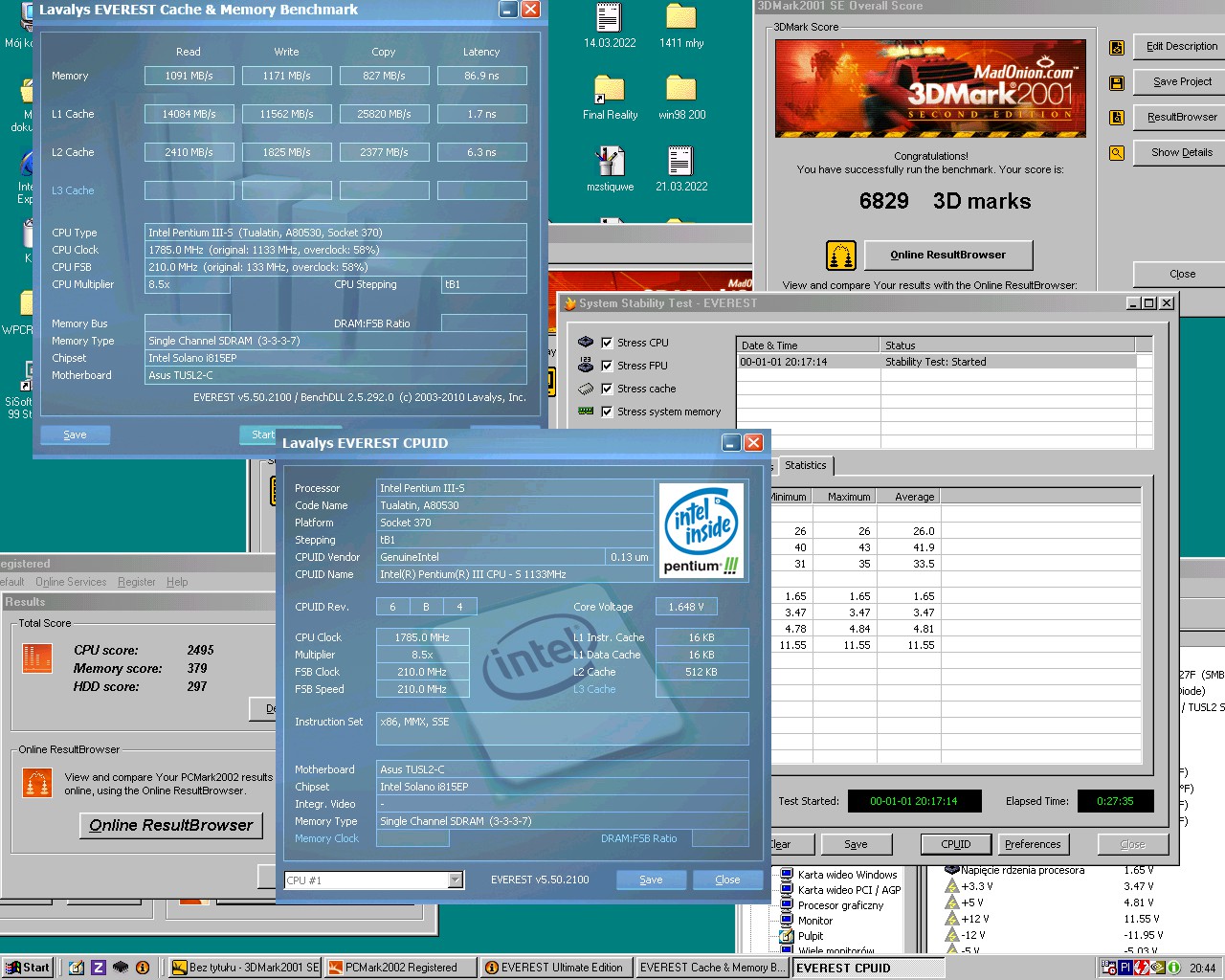Viewport: 1225px width, 980px height.
Task: Open the mzstiquwe desktop icon
Action: 610,161
